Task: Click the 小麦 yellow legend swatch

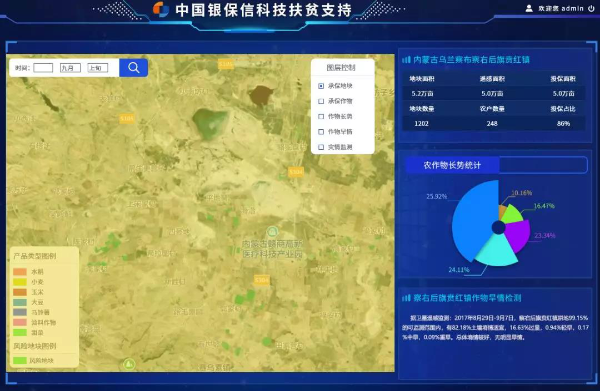Action: tap(20, 282)
